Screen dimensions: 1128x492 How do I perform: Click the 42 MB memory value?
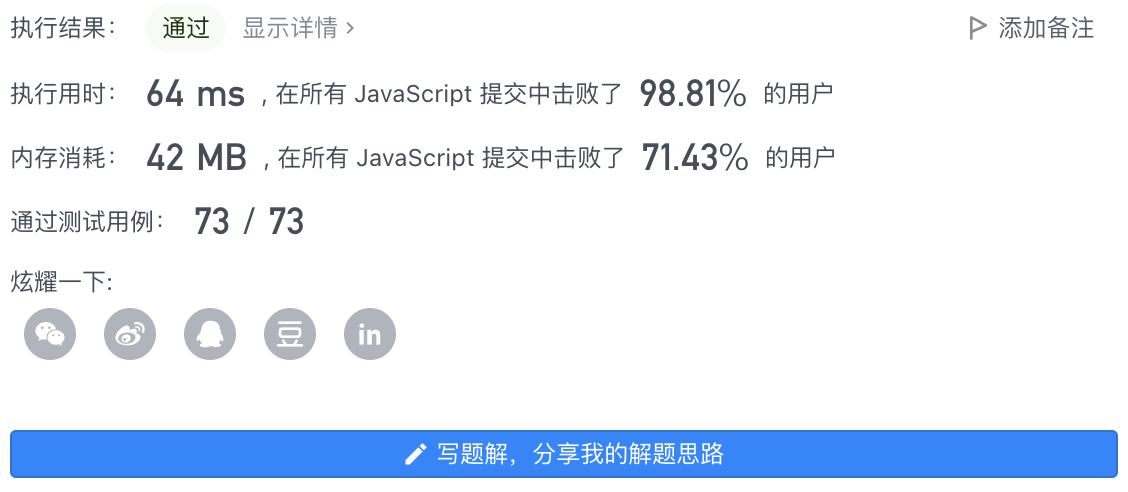point(196,158)
